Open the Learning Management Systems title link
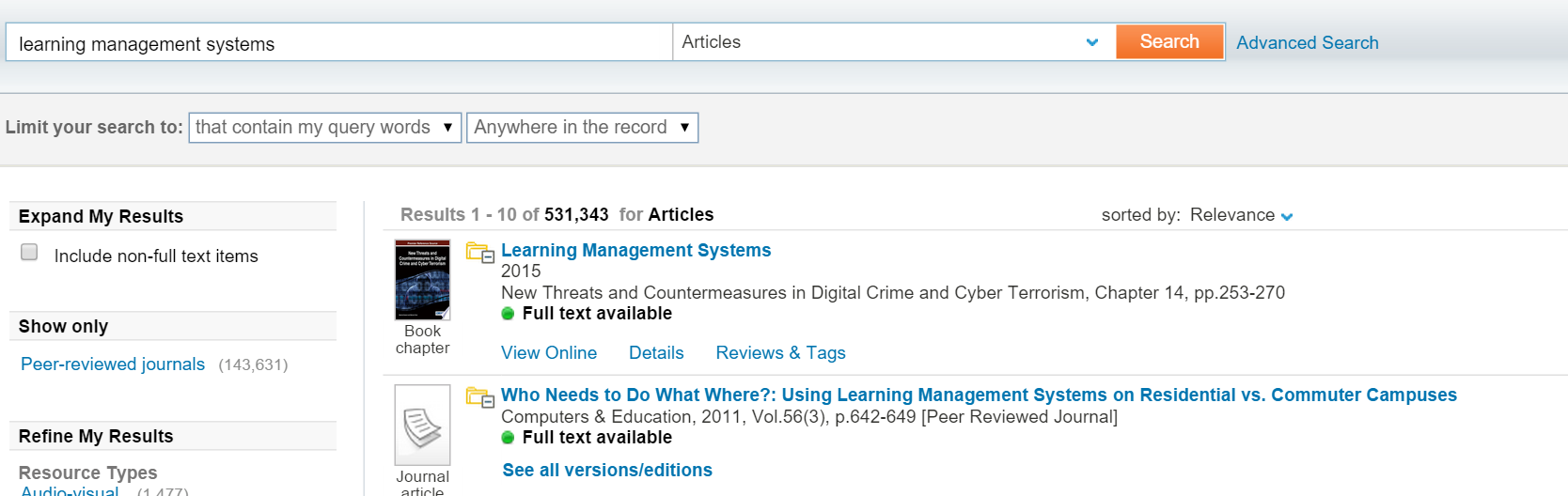 [x=635, y=251]
